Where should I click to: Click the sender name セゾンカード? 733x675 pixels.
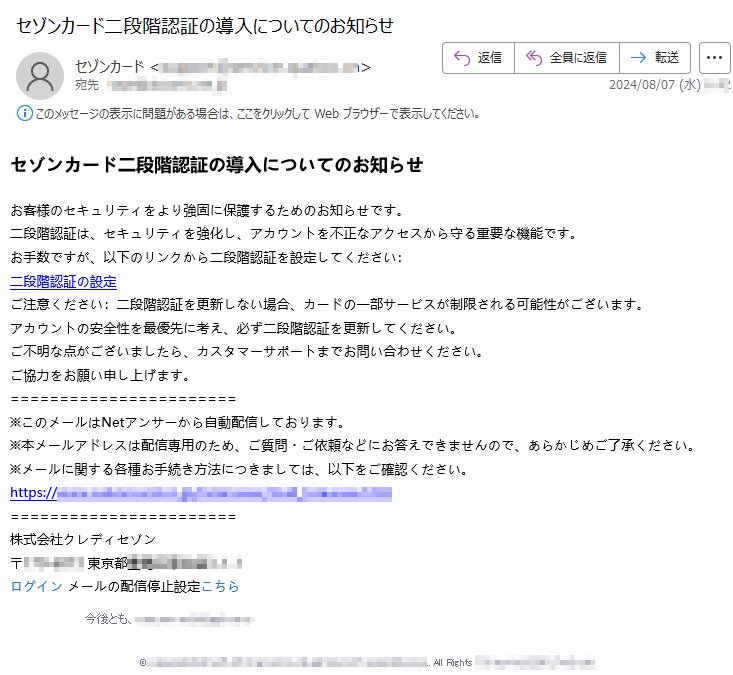[x=110, y=67]
